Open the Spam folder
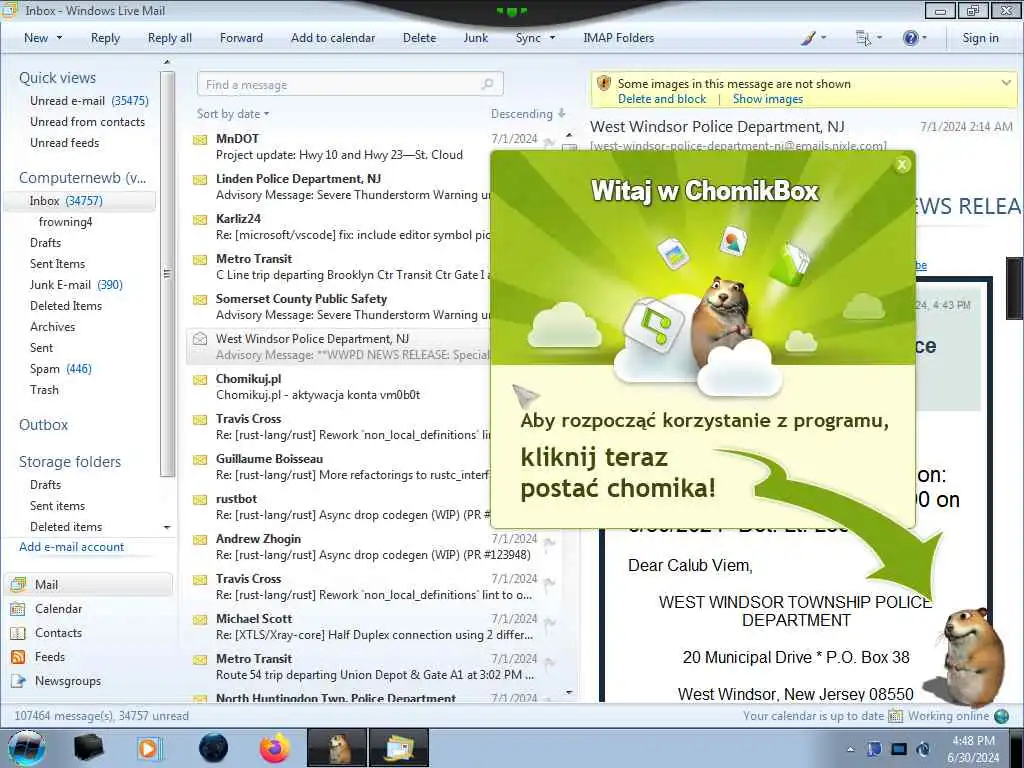 pyautogui.click(x=61, y=368)
